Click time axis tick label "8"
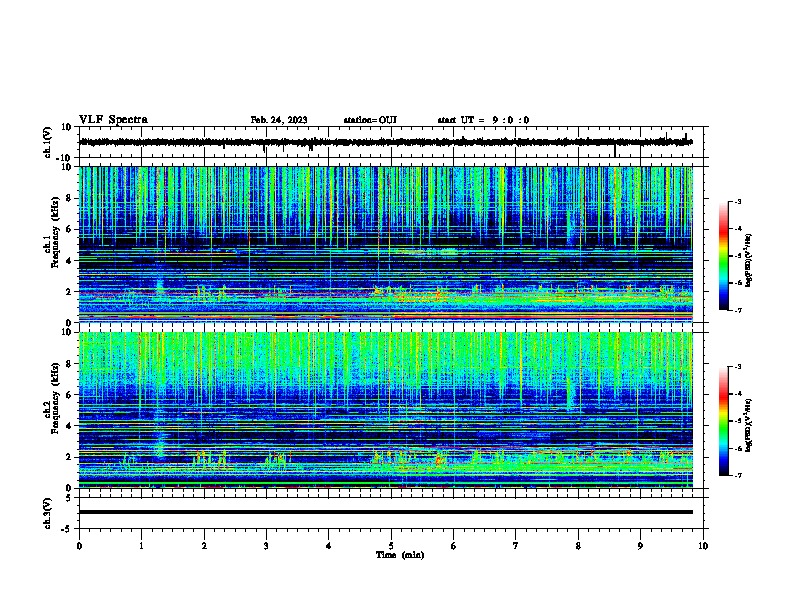Viewport: 792px width, 612px height. coord(578,546)
